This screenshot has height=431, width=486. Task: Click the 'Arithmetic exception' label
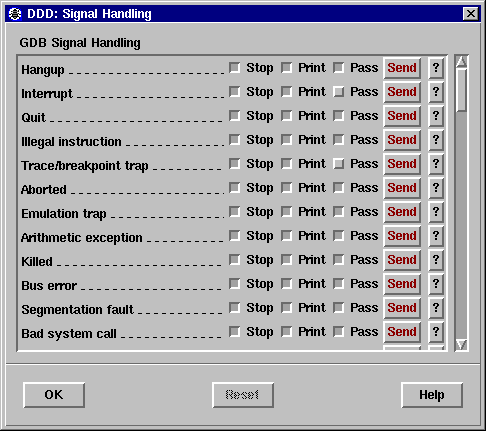coord(82,238)
